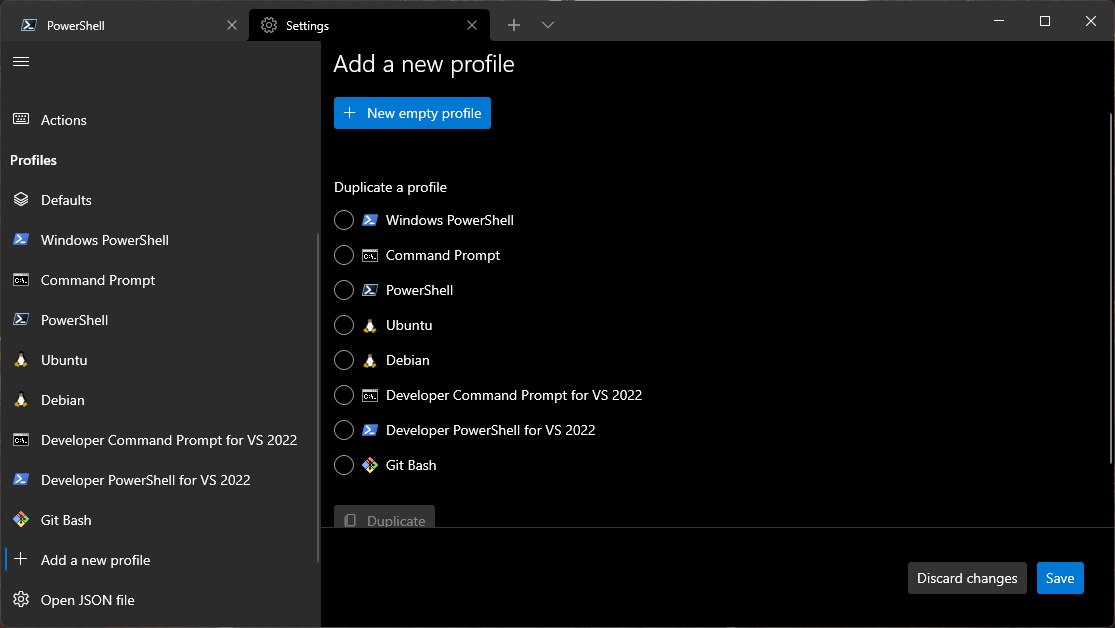The height and width of the screenshot is (628, 1115).
Task: Select PowerShell radio button to duplicate
Action: (x=343, y=290)
